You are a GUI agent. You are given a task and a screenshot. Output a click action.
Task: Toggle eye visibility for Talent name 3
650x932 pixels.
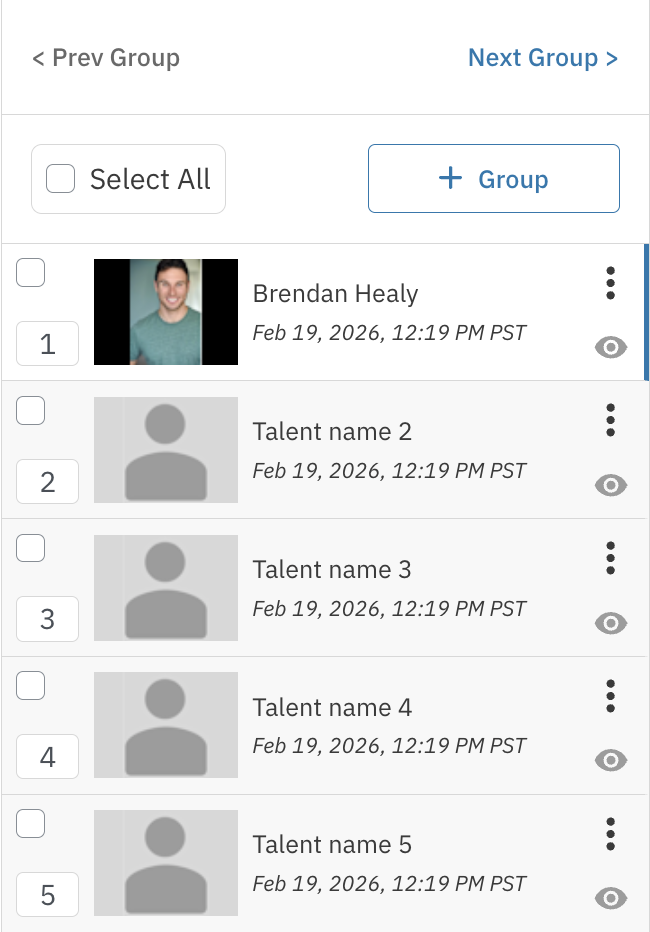[x=610, y=623]
